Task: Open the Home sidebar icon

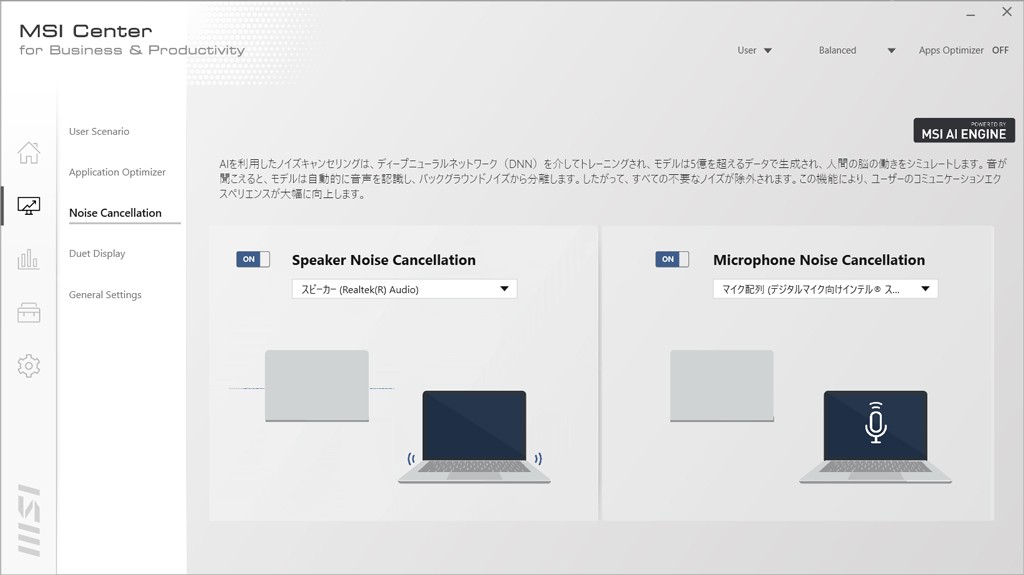Action: pyautogui.click(x=29, y=152)
